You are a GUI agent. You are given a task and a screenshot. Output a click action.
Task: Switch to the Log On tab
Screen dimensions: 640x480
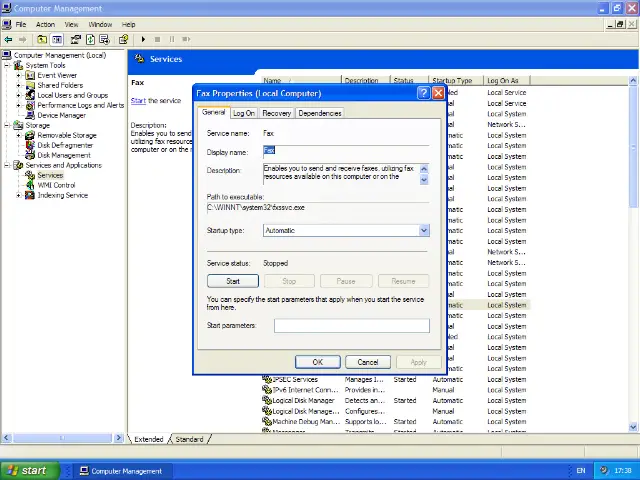pyautogui.click(x=244, y=113)
